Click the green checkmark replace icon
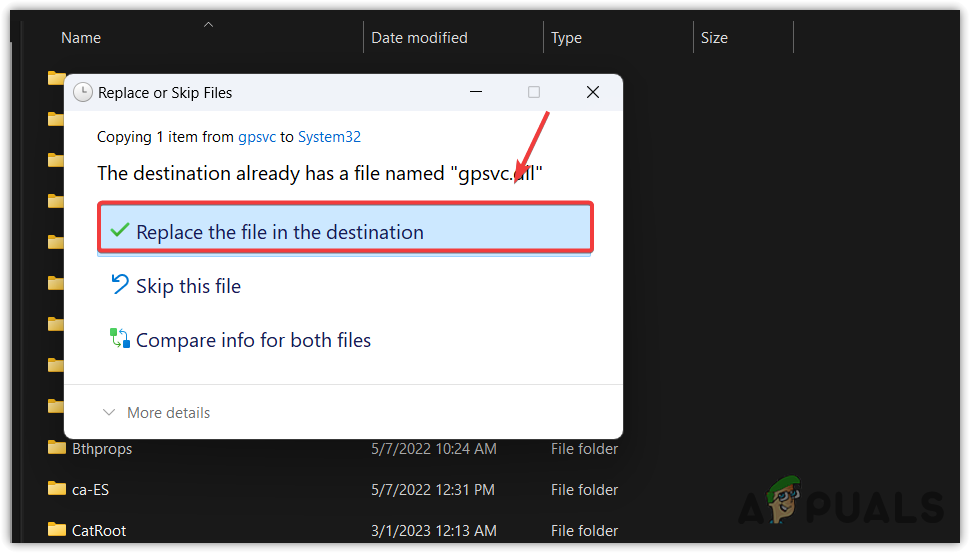970x553 pixels. coord(119,230)
